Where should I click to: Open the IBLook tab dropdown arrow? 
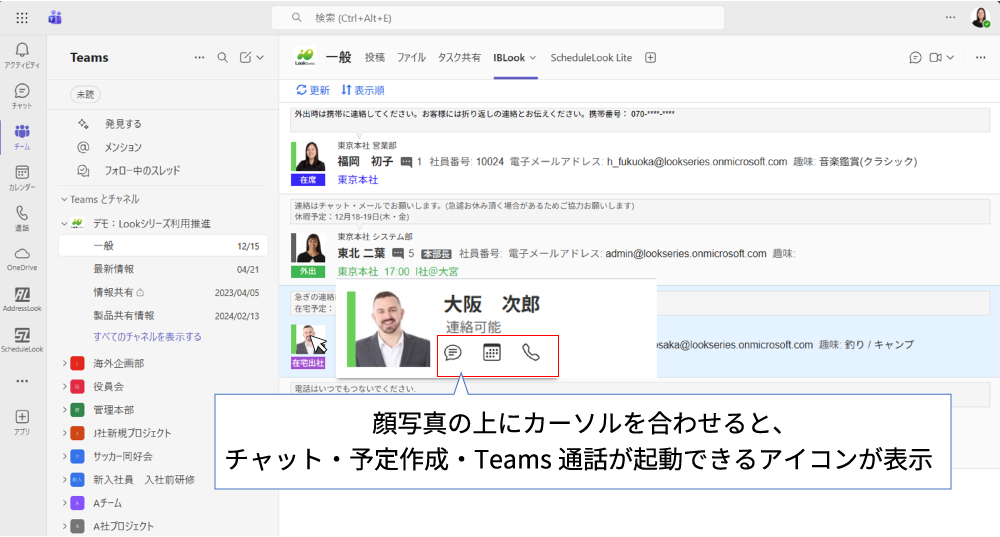[533, 58]
